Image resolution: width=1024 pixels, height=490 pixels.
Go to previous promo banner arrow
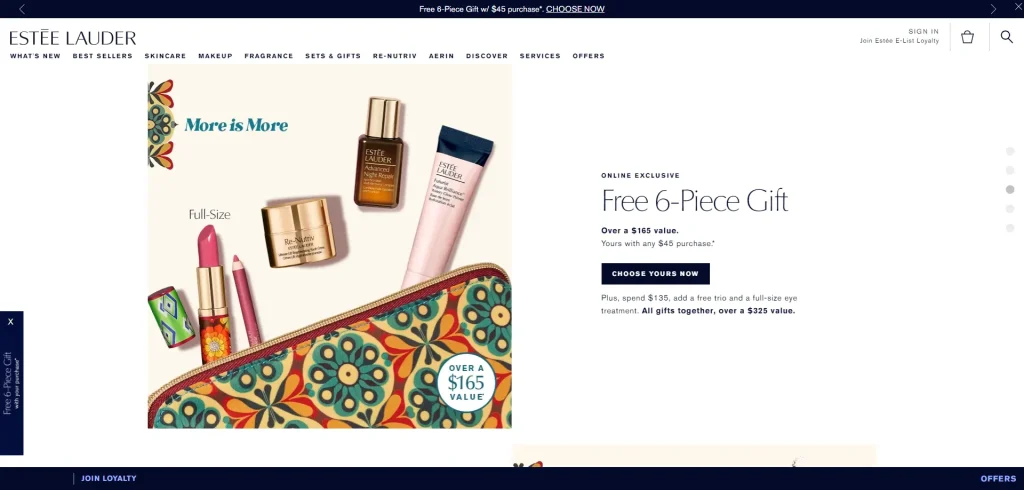22,9
